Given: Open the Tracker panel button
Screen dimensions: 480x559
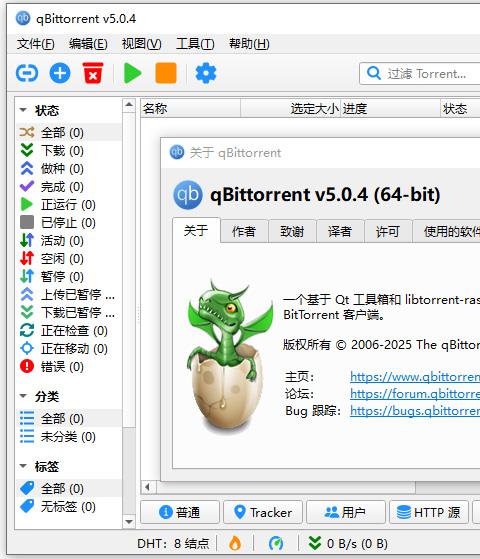Looking at the screenshot, I should tap(263, 512).
